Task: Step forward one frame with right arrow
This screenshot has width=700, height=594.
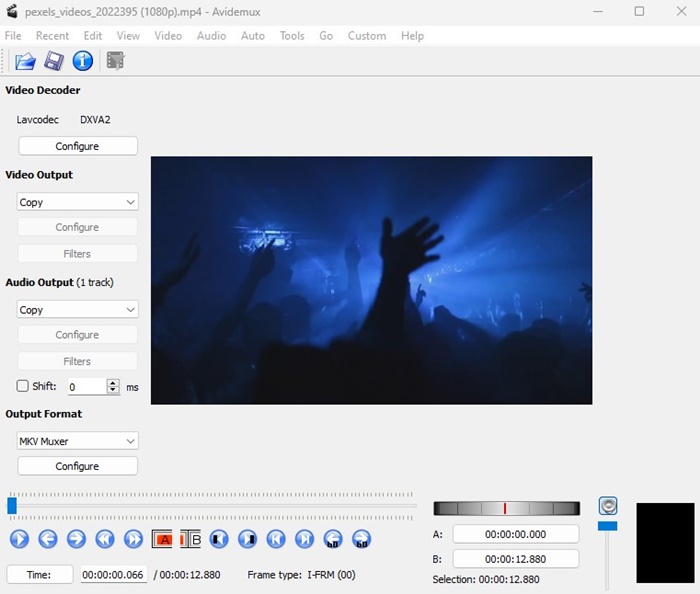Action: pos(76,539)
